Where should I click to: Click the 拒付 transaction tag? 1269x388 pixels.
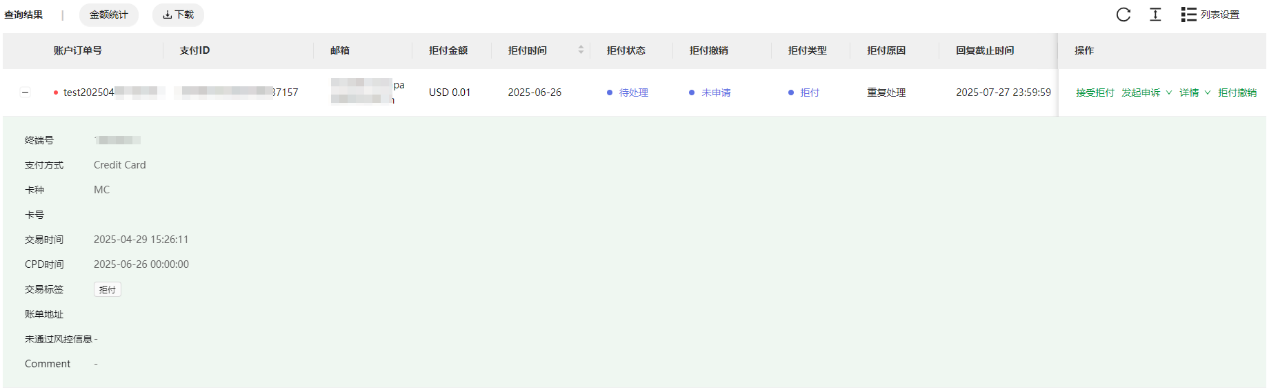pos(107,290)
